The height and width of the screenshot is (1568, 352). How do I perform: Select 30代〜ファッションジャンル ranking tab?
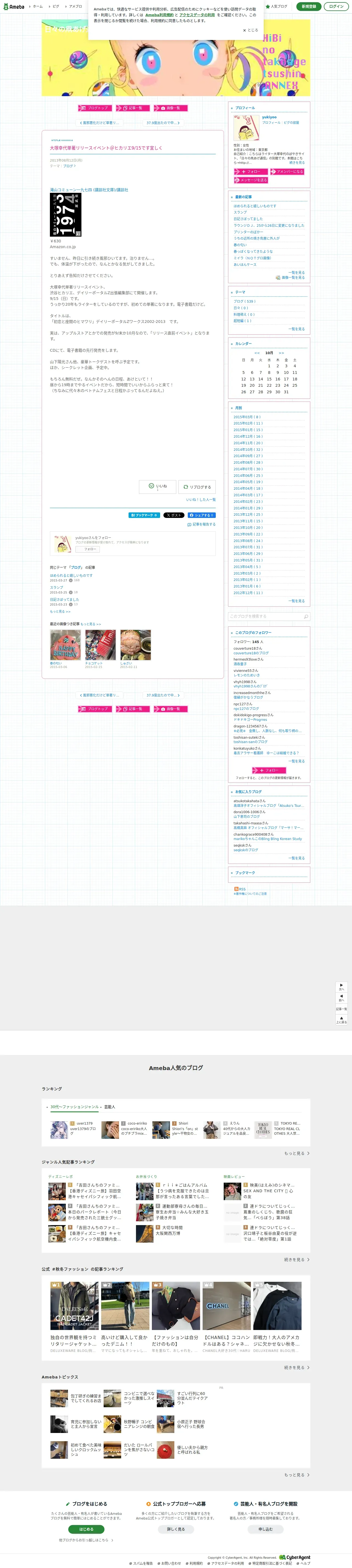coord(74,1107)
